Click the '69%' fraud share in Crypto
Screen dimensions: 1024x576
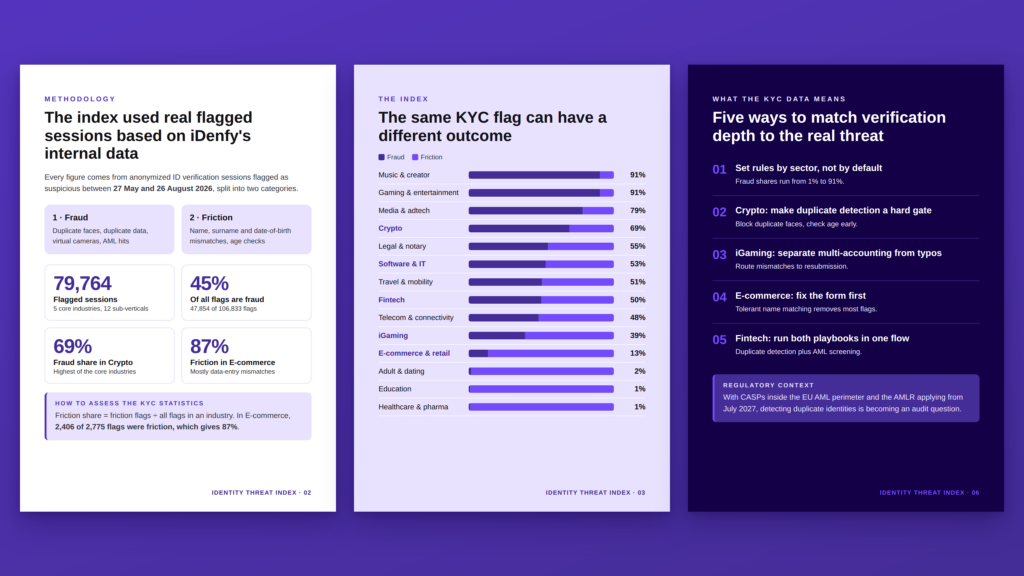pos(72,346)
